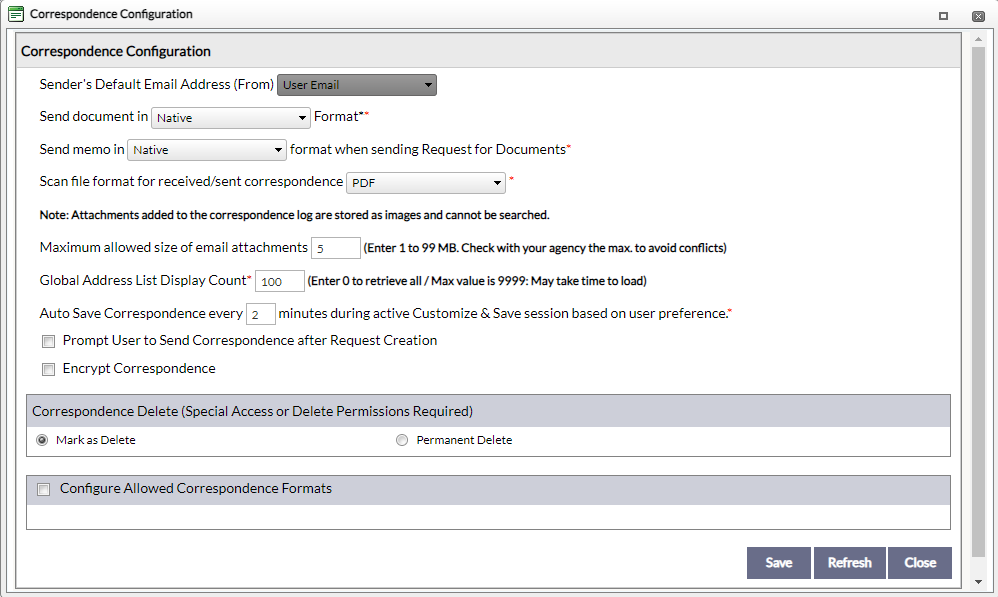
Task: Click the maximum email attachment size field
Action: coord(335,248)
